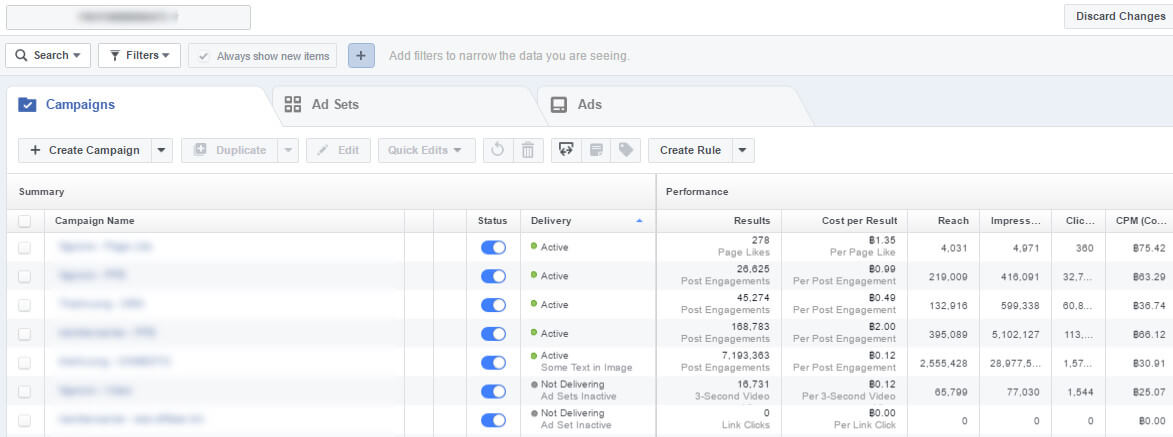This screenshot has height=437, width=1173.
Task: Click the tag label icon
Action: (x=626, y=150)
